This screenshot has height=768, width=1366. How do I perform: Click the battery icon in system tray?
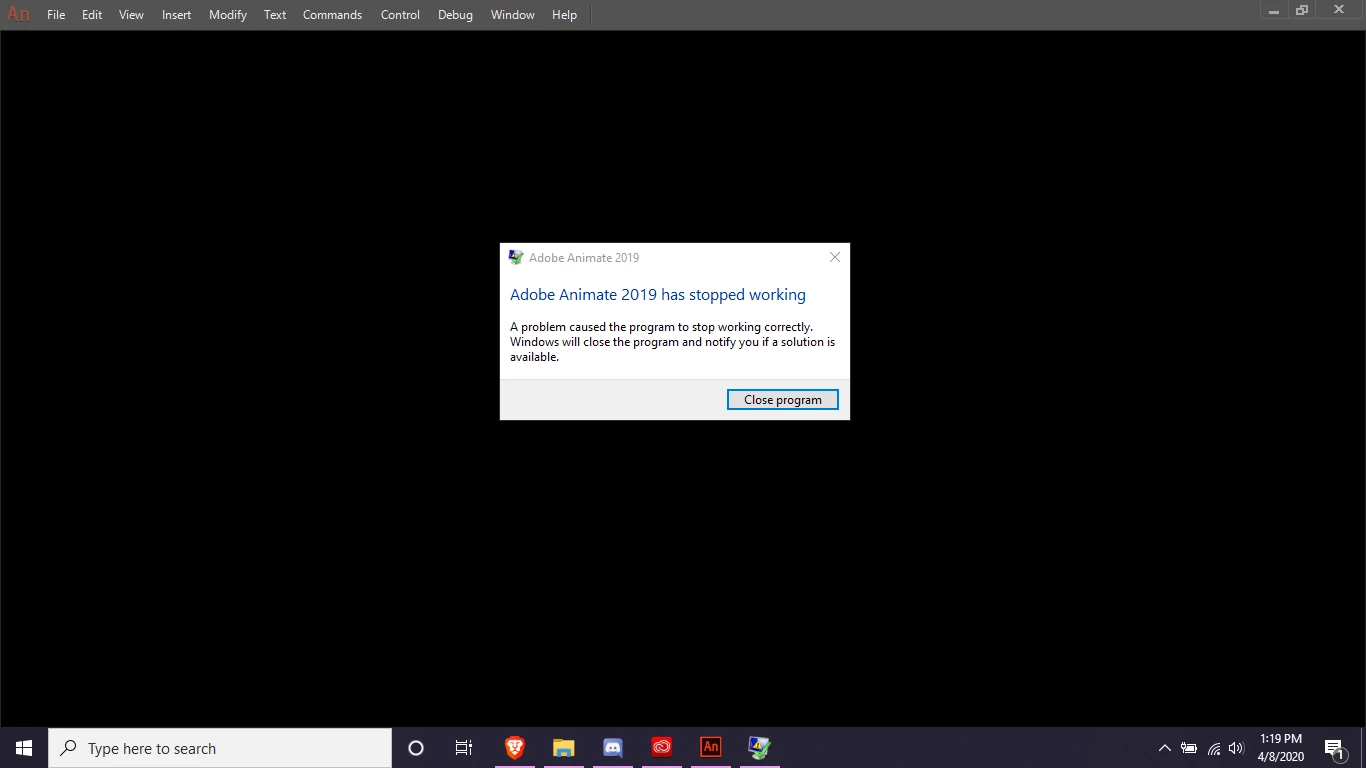1189,748
